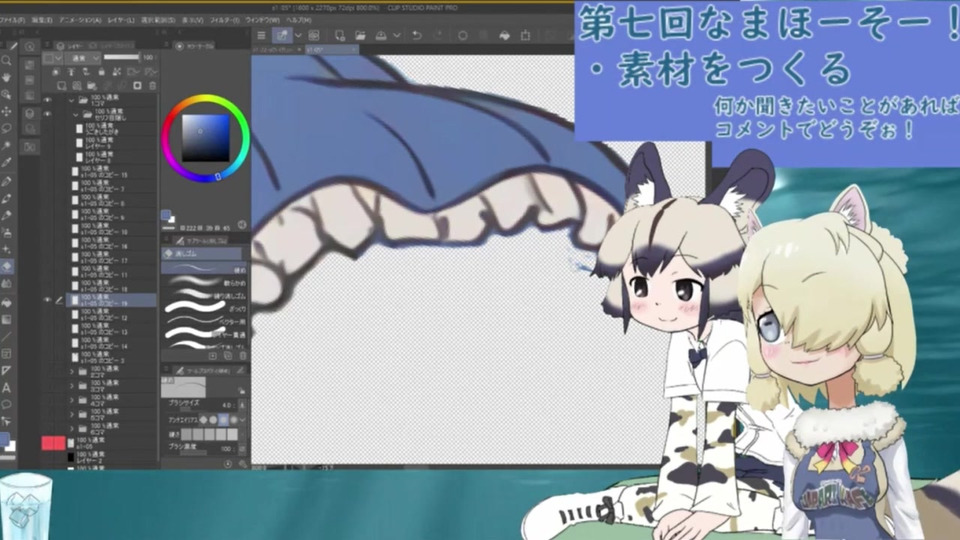960x540 pixels.
Task: Select the highlighted third anti-aliasing option
Action: point(223,419)
